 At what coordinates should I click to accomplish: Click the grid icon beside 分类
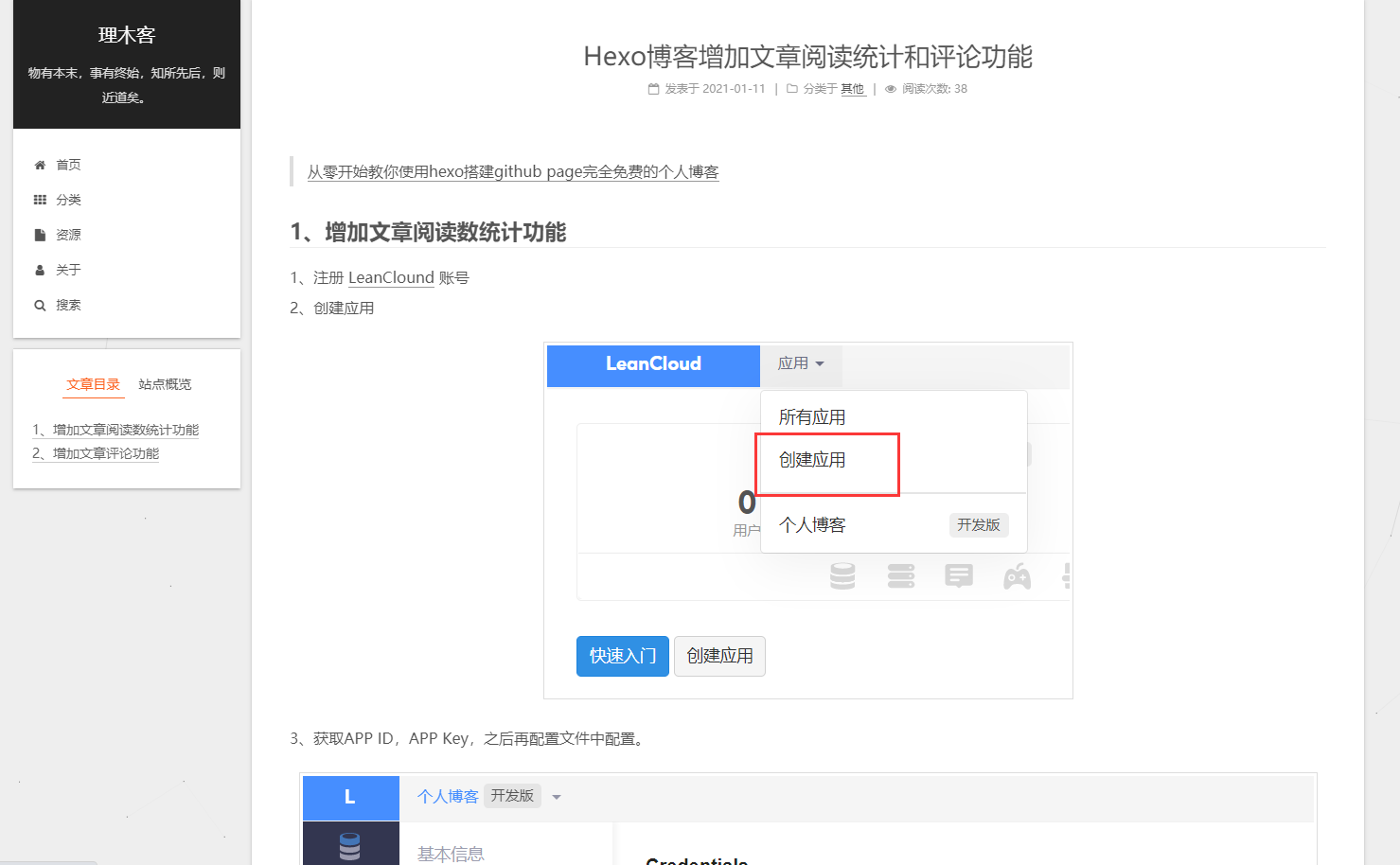[x=40, y=200]
